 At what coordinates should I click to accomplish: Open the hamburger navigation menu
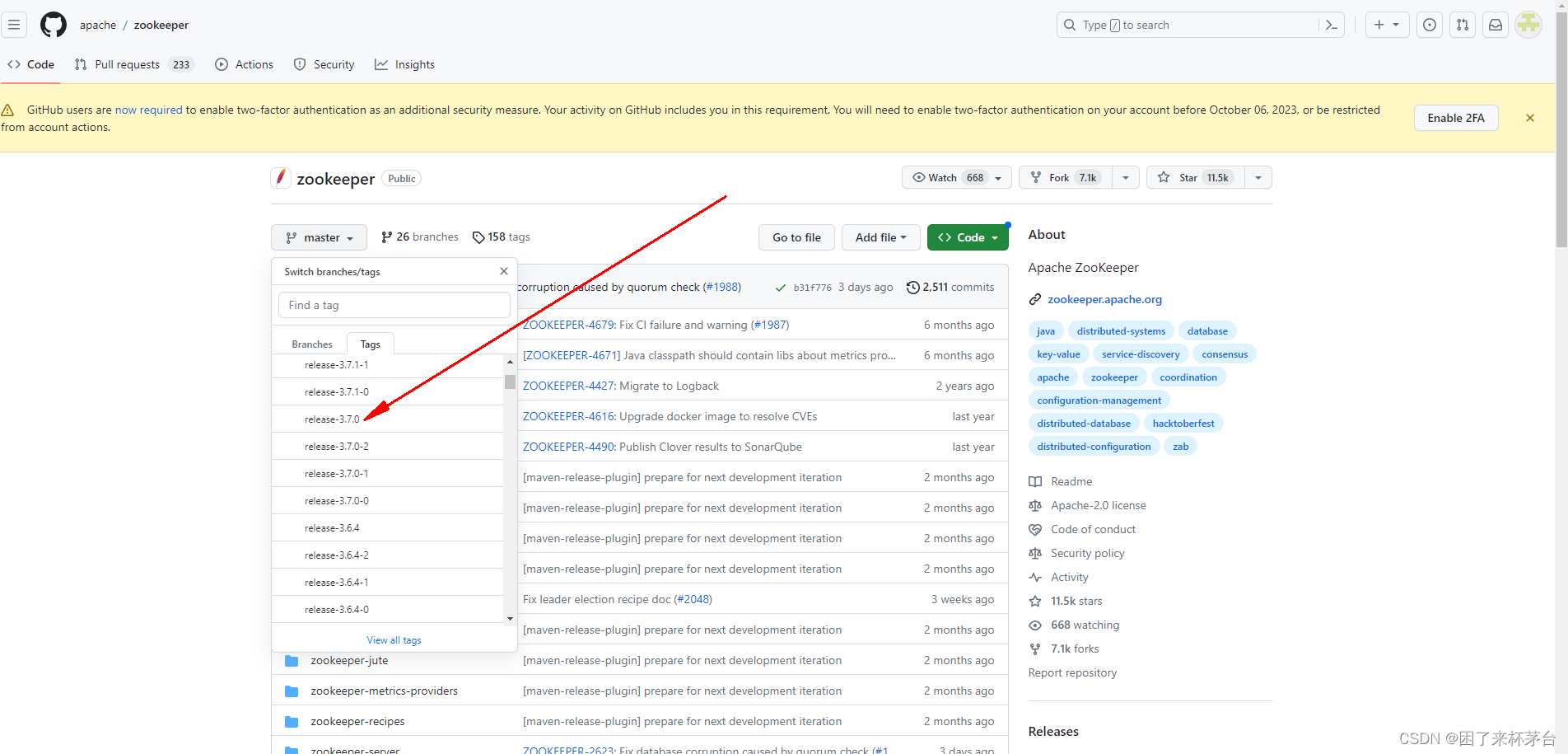pyautogui.click(x=14, y=25)
